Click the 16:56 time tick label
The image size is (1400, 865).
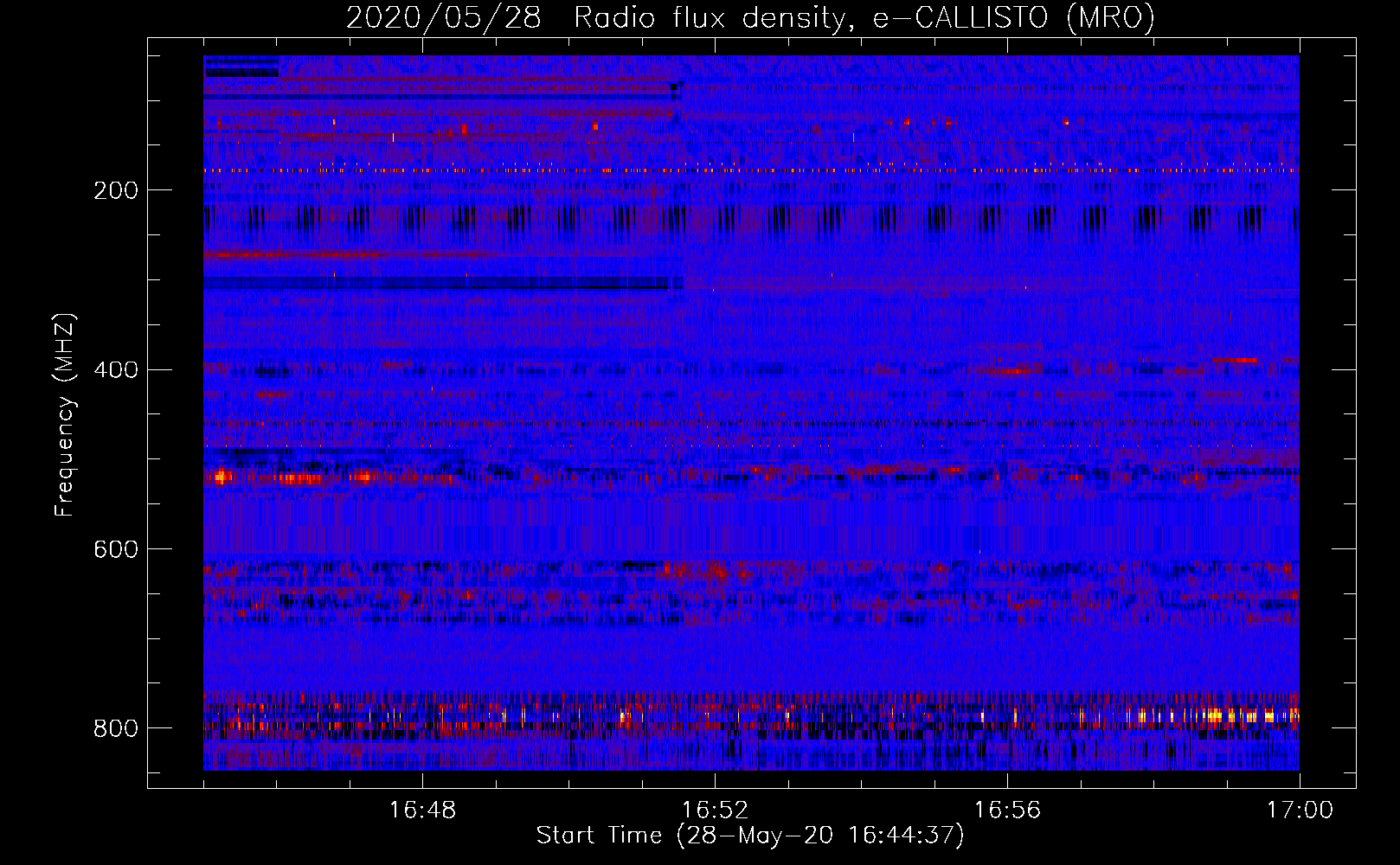(x=1007, y=811)
